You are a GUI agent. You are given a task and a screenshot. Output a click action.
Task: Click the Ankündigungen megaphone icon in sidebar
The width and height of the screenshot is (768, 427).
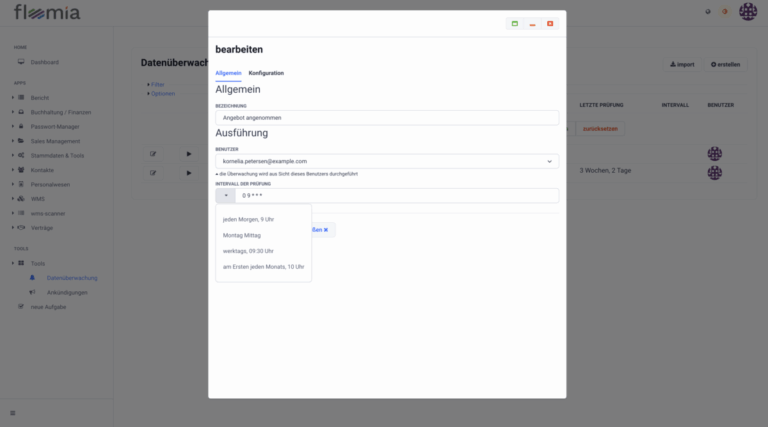(32, 292)
